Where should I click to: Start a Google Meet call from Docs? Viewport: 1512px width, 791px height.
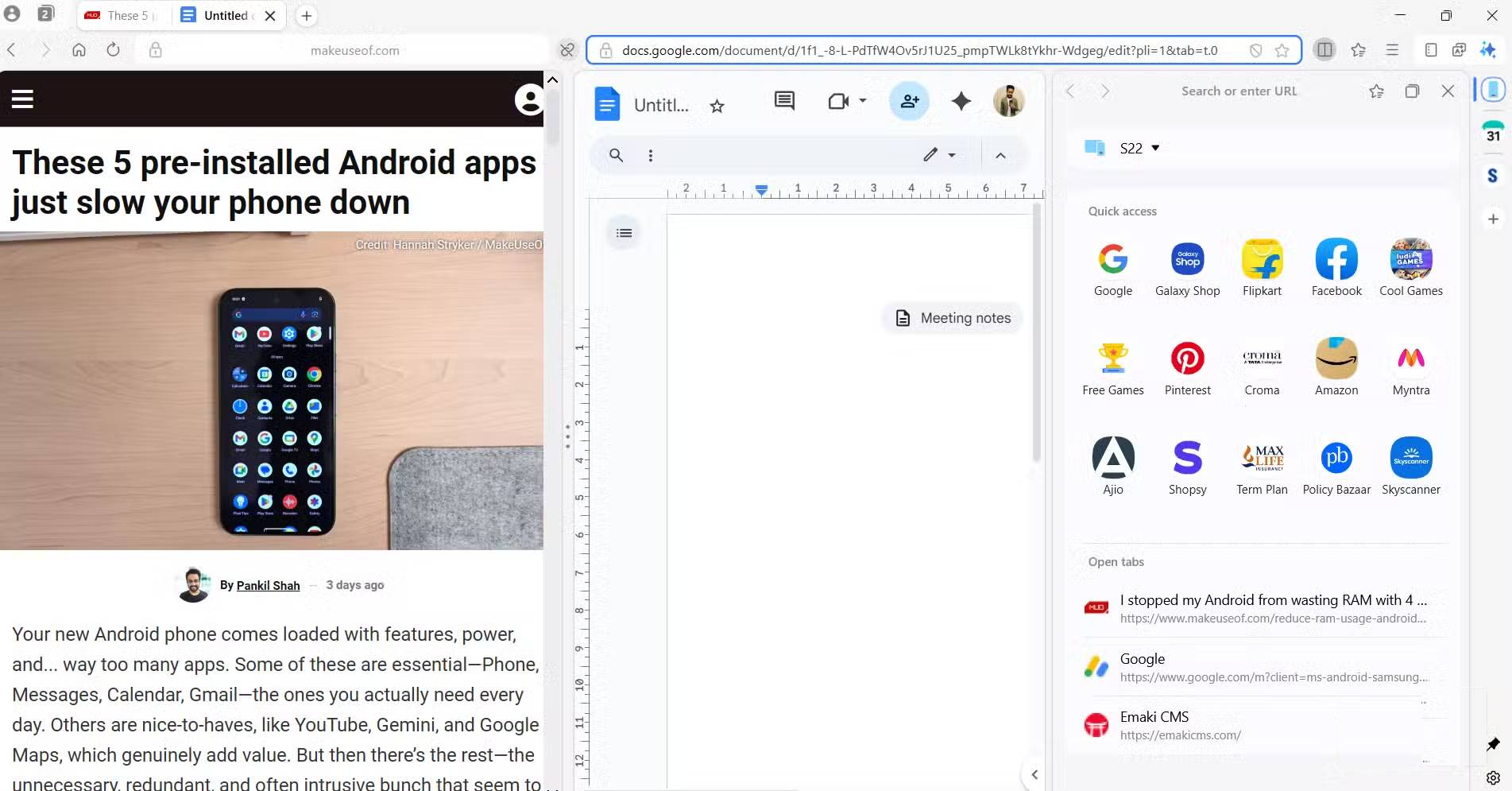(838, 101)
